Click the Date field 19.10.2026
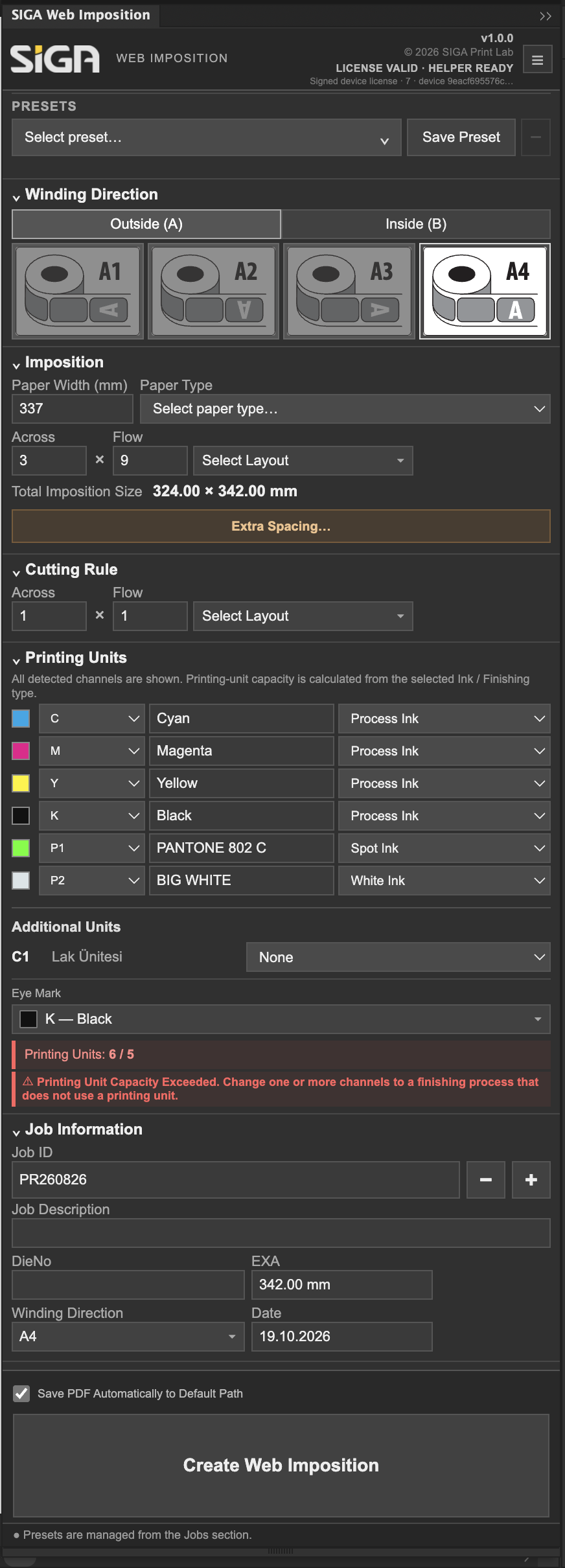 coord(342,1337)
